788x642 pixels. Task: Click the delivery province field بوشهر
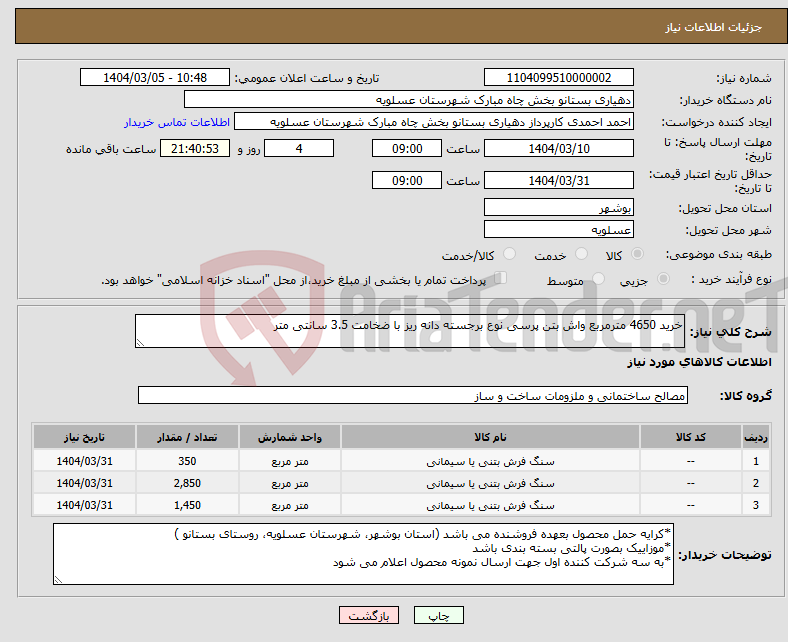(x=558, y=208)
